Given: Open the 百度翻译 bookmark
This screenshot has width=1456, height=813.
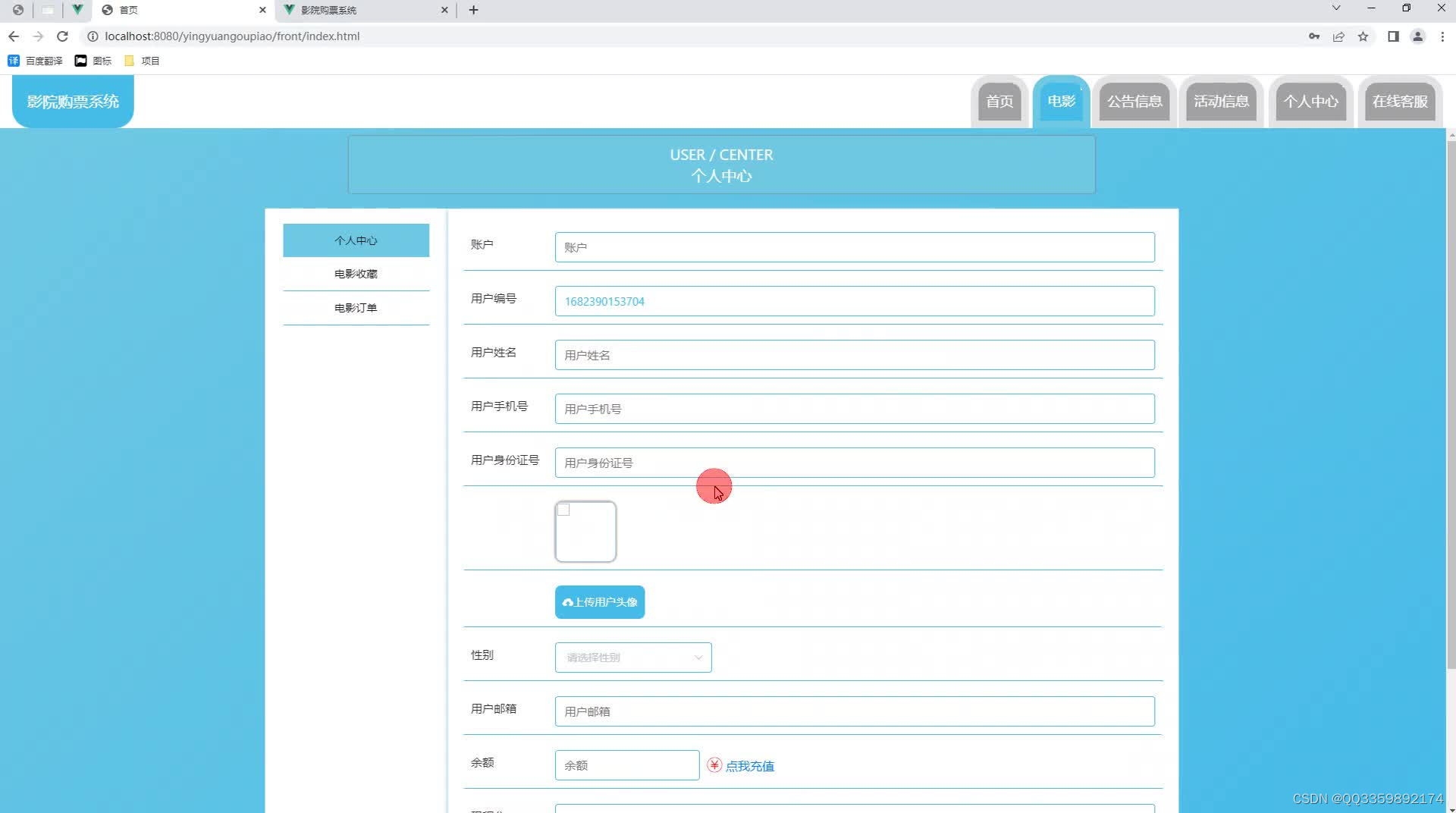Looking at the screenshot, I should click(35, 61).
